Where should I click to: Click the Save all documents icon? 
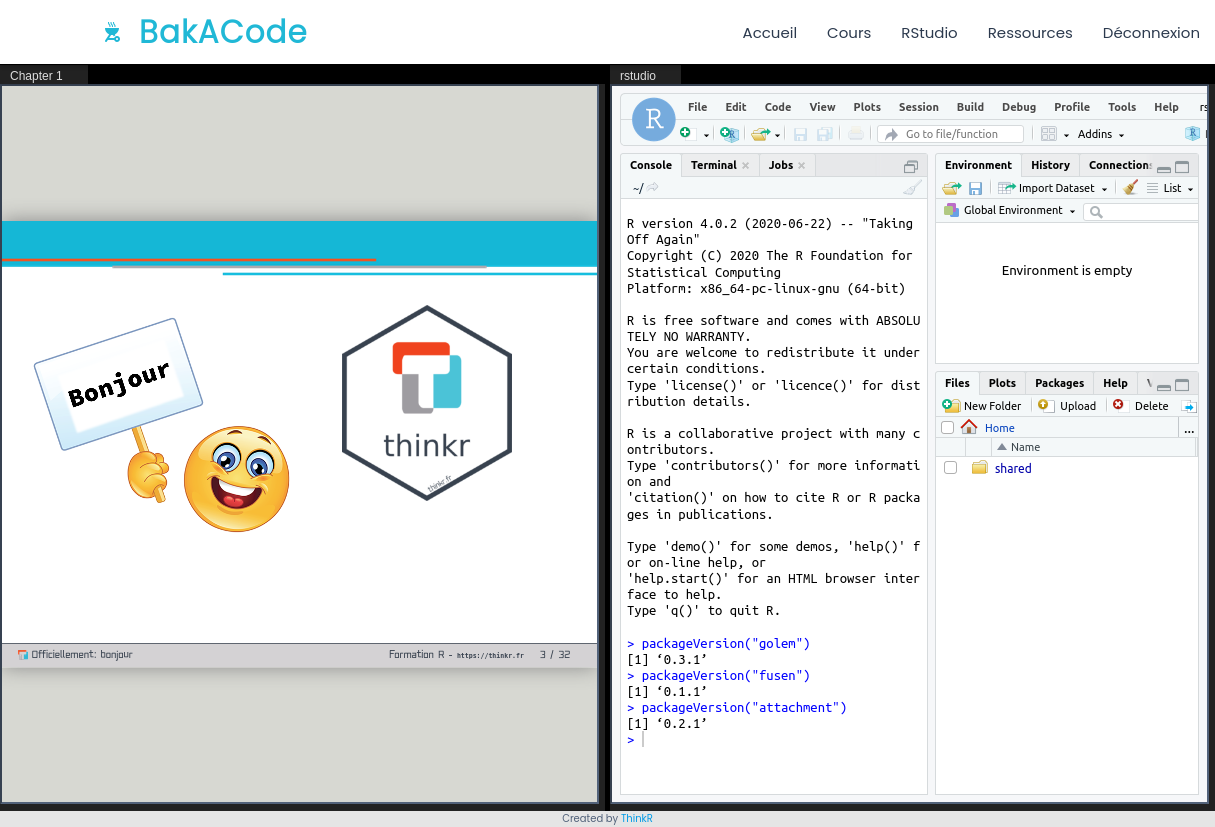(x=825, y=134)
